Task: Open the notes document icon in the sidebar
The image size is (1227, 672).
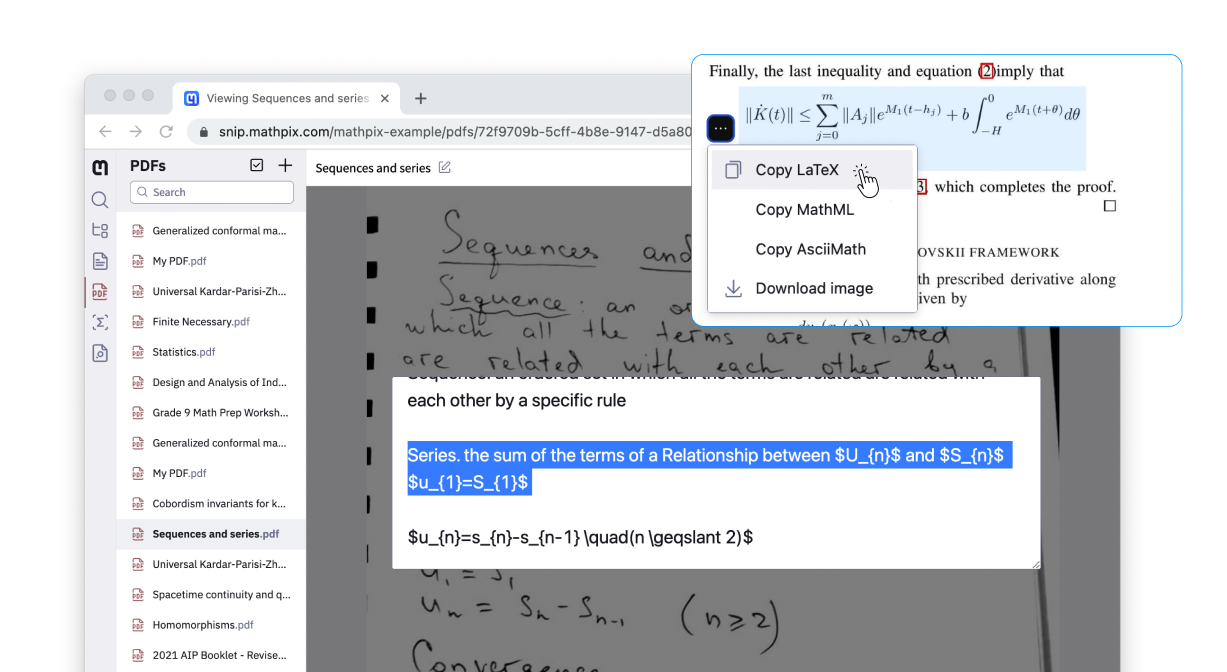Action: coord(99,260)
